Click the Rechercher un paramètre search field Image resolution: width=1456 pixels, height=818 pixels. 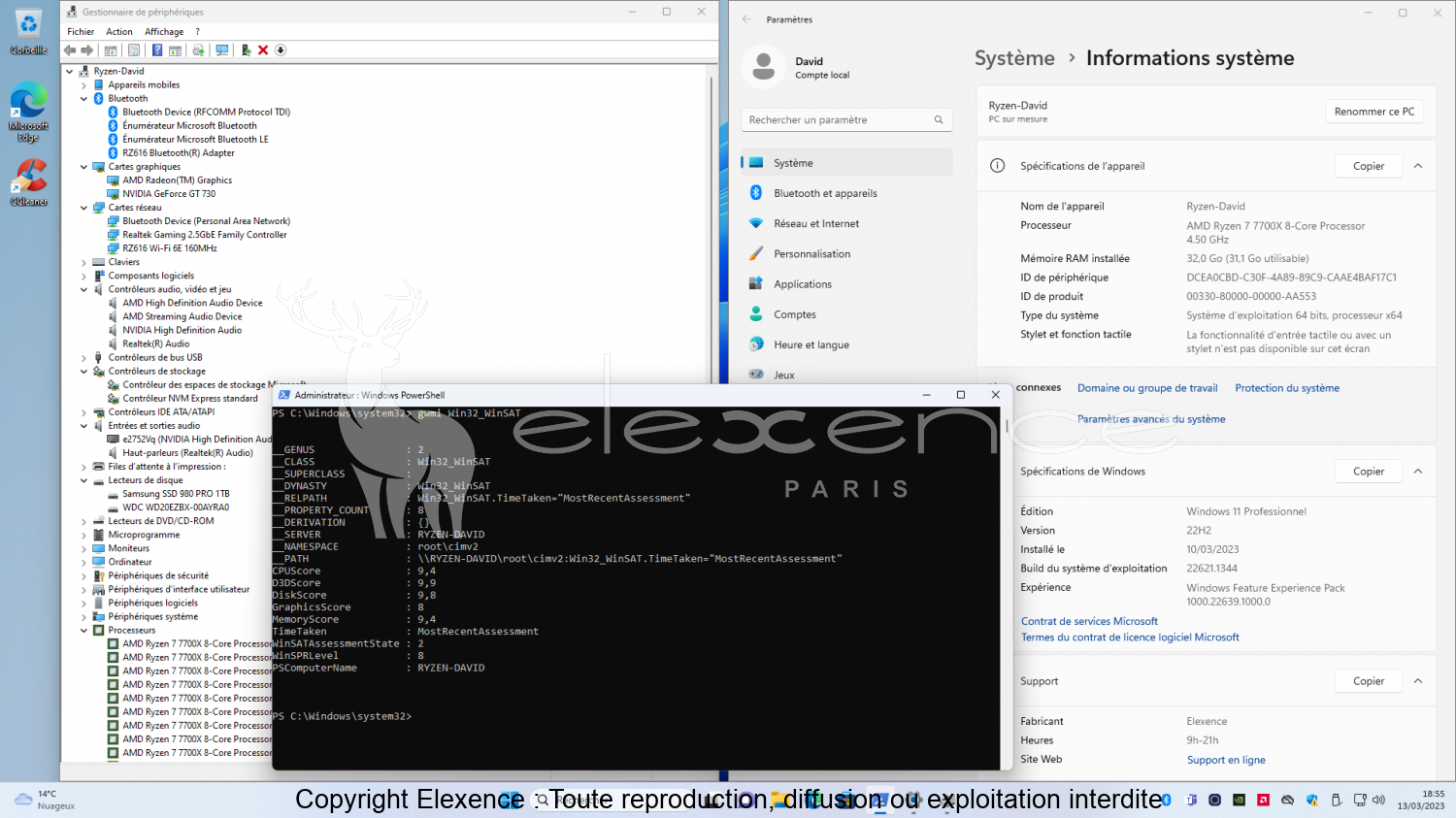click(x=846, y=119)
